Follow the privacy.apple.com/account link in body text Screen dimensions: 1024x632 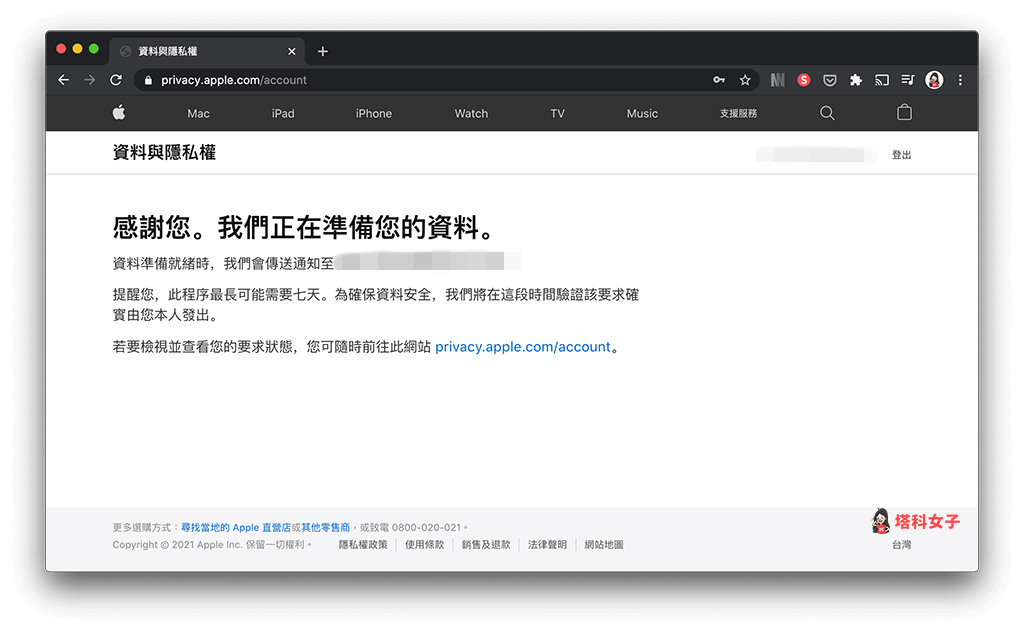pos(522,347)
